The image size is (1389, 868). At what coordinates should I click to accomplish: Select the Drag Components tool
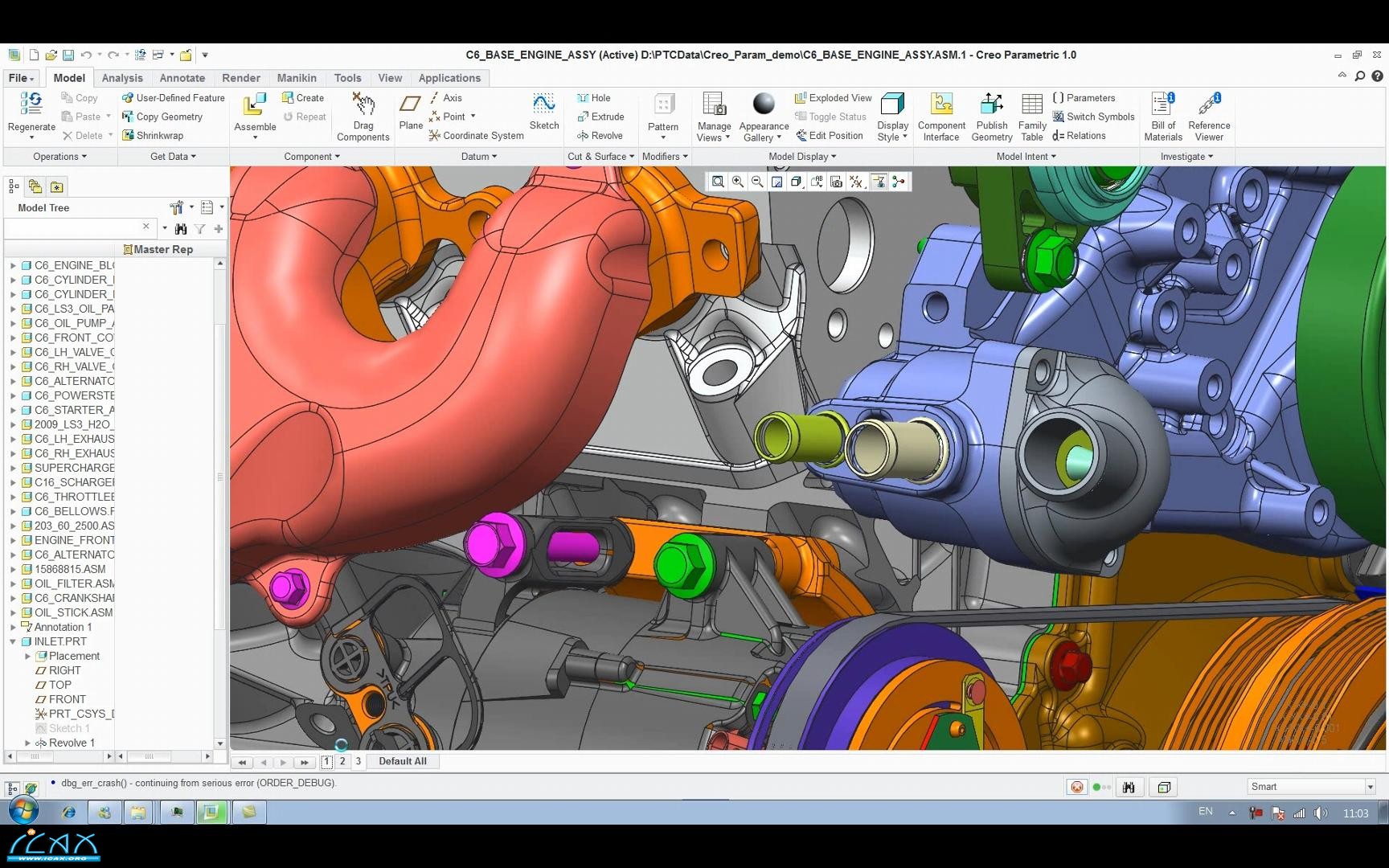pyautogui.click(x=363, y=104)
